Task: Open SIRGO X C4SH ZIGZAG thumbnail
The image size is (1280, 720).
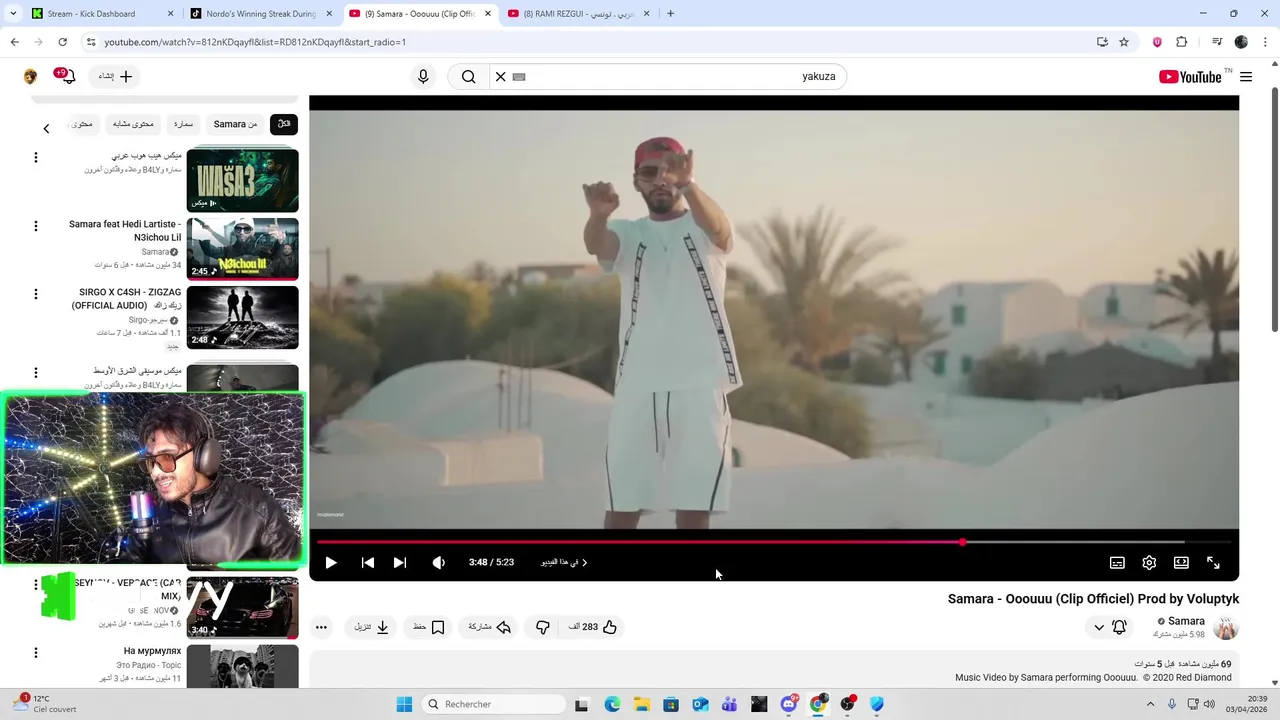Action: [x=243, y=318]
